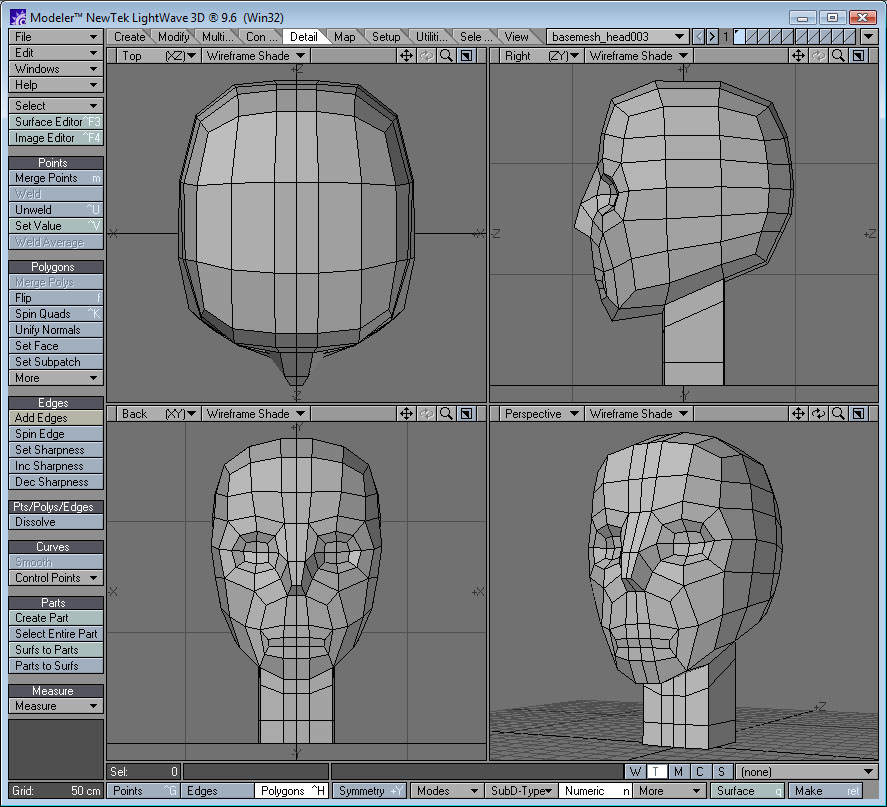Switch to the Create tab

coord(130,37)
